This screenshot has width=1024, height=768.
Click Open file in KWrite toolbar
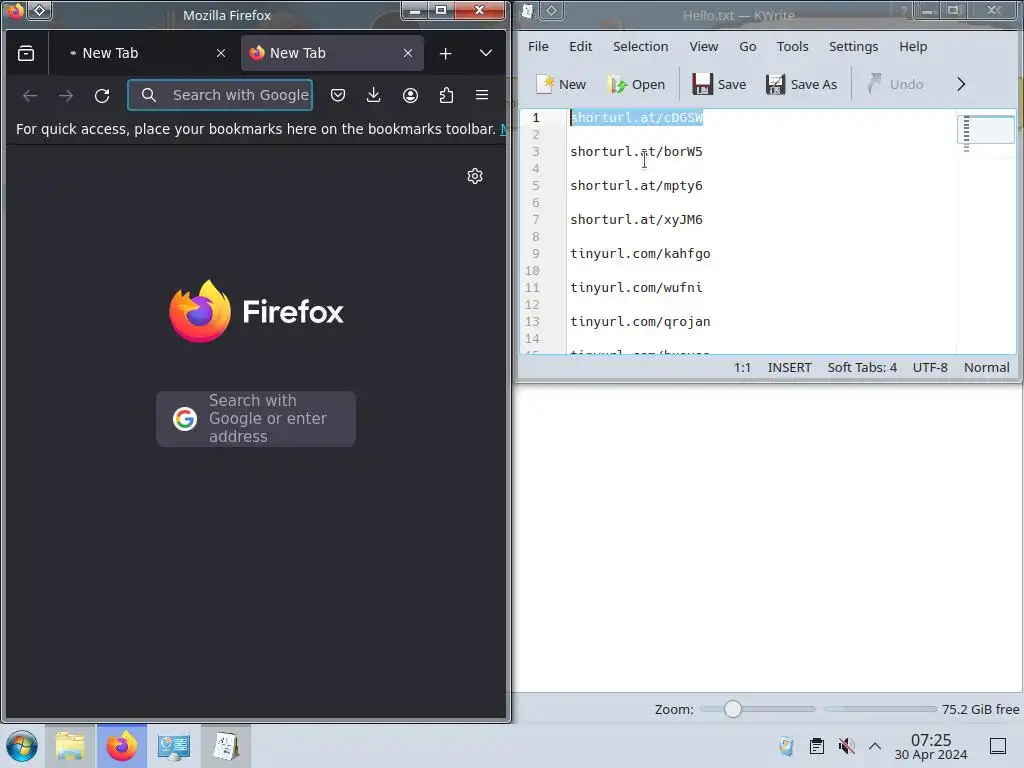pos(635,84)
